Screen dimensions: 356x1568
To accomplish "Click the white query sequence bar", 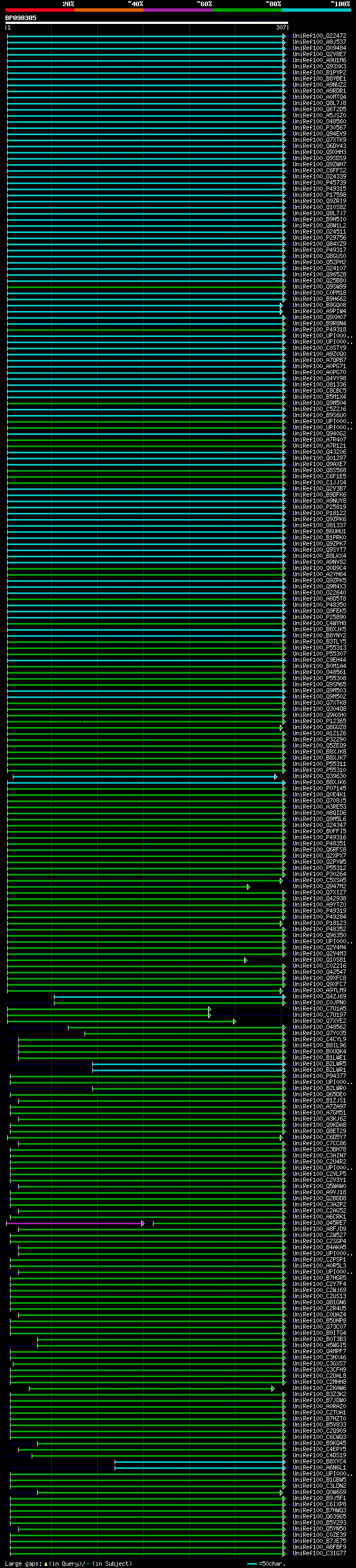I will point(147,22).
